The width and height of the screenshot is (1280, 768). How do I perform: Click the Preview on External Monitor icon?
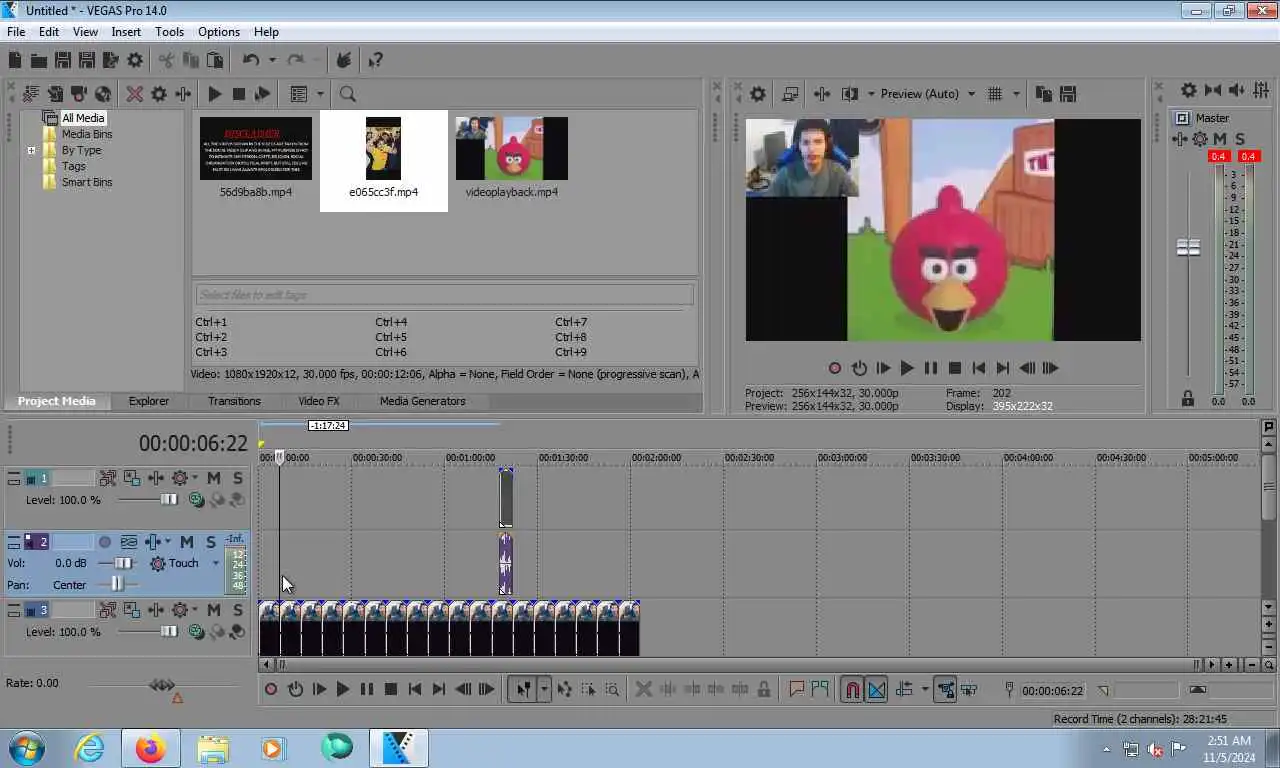[x=790, y=94]
